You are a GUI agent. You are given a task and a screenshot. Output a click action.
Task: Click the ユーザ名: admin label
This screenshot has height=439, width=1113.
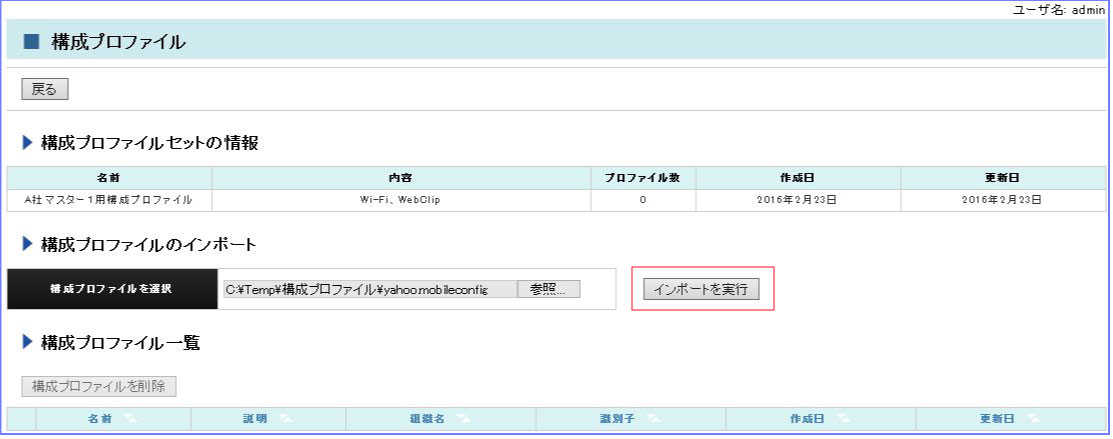tap(1058, 10)
